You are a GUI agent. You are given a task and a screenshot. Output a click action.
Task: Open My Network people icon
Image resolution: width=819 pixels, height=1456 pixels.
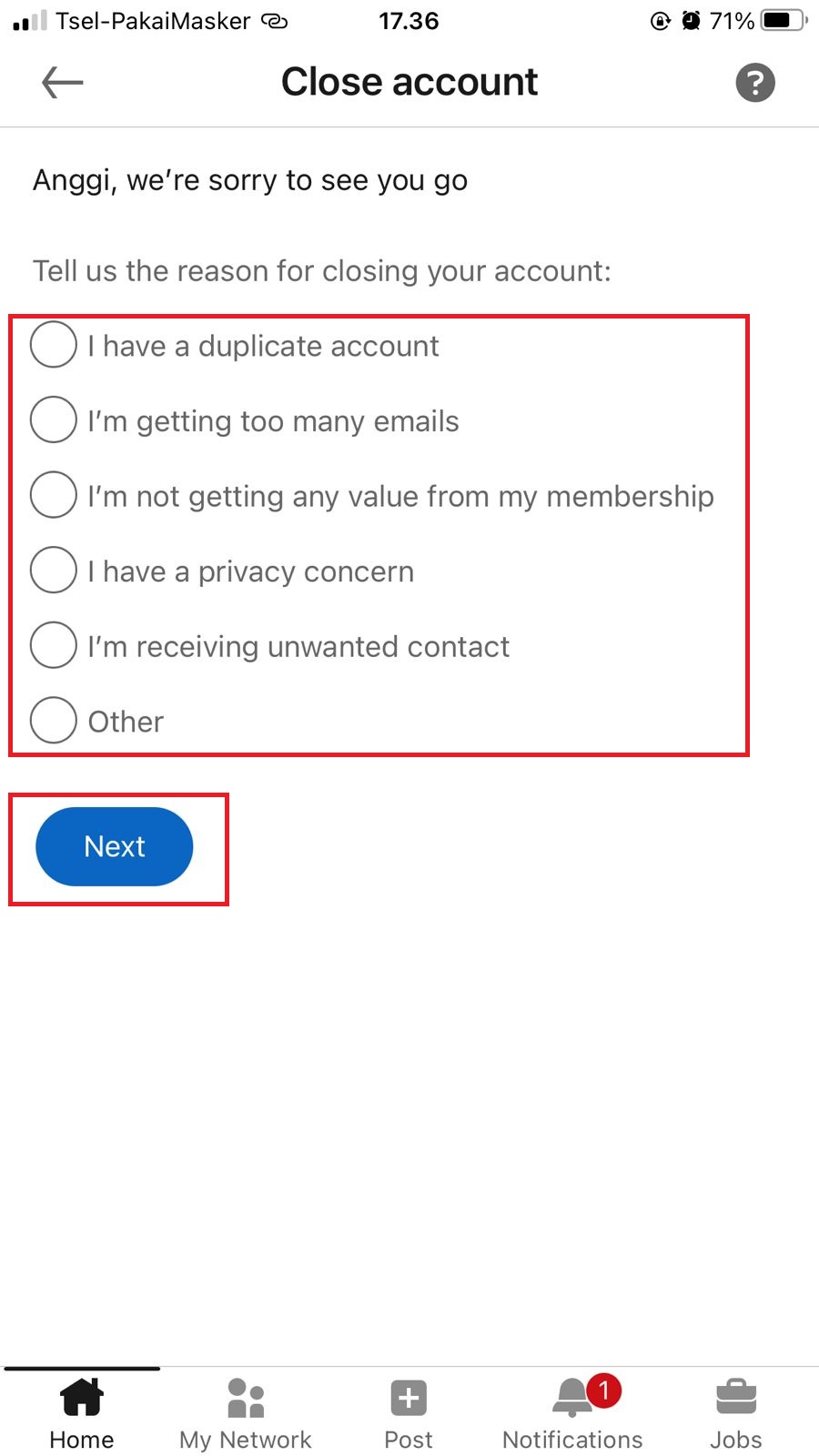[x=246, y=1398]
